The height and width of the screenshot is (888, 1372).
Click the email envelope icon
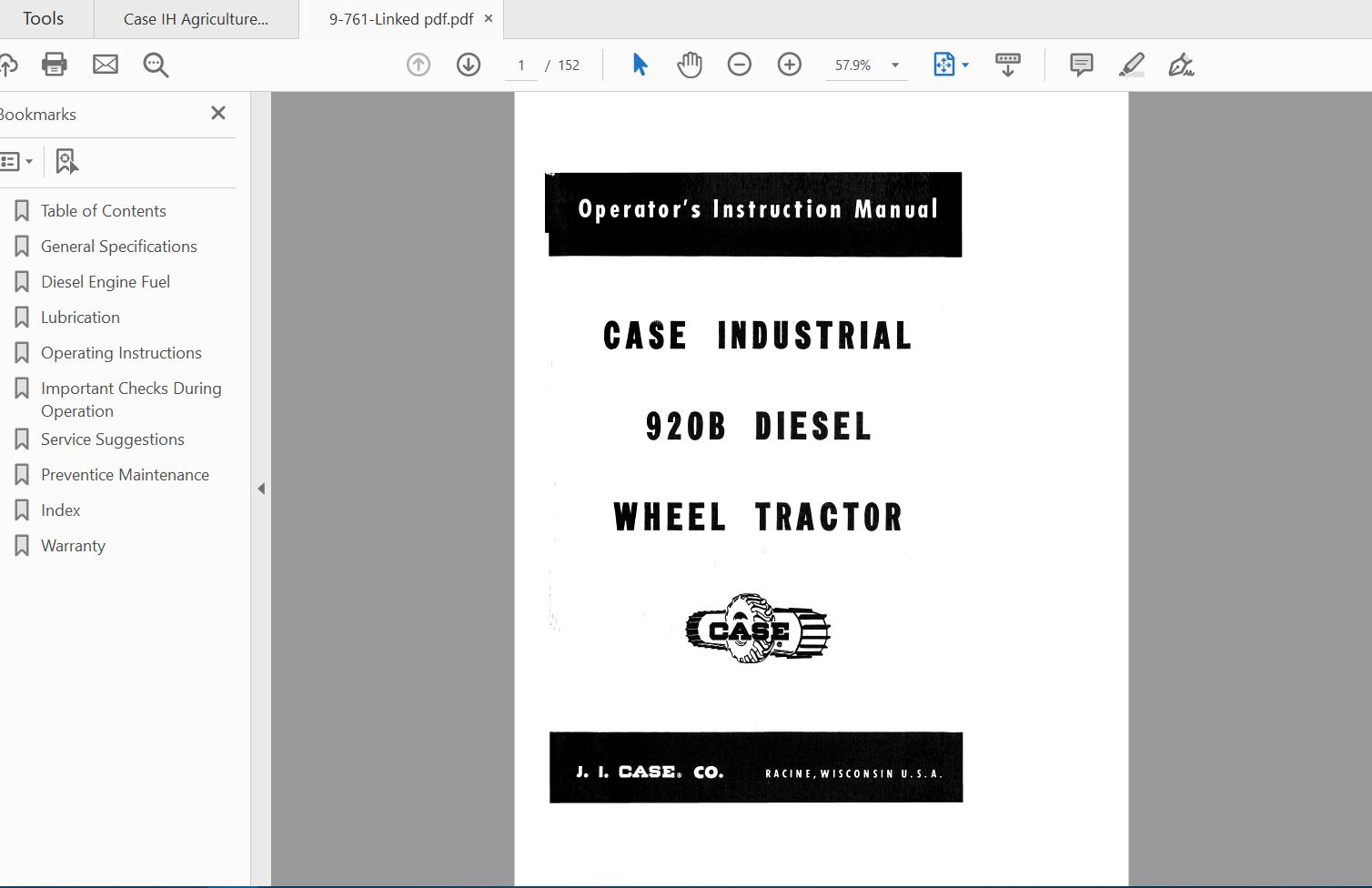106,65
